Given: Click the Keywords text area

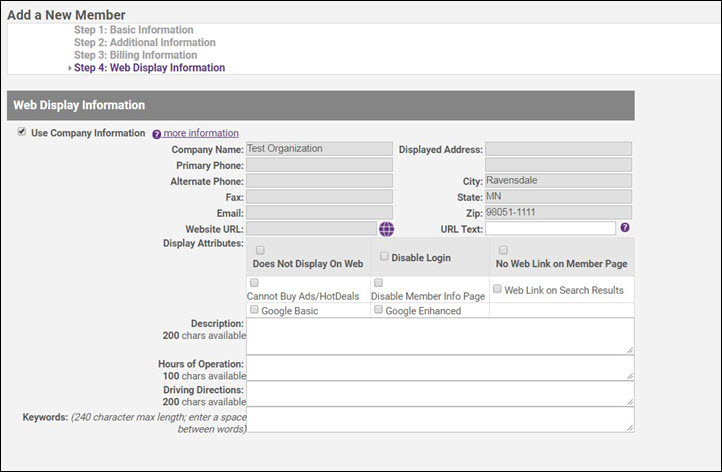Looking at the screenshot, I should [440, 419].
